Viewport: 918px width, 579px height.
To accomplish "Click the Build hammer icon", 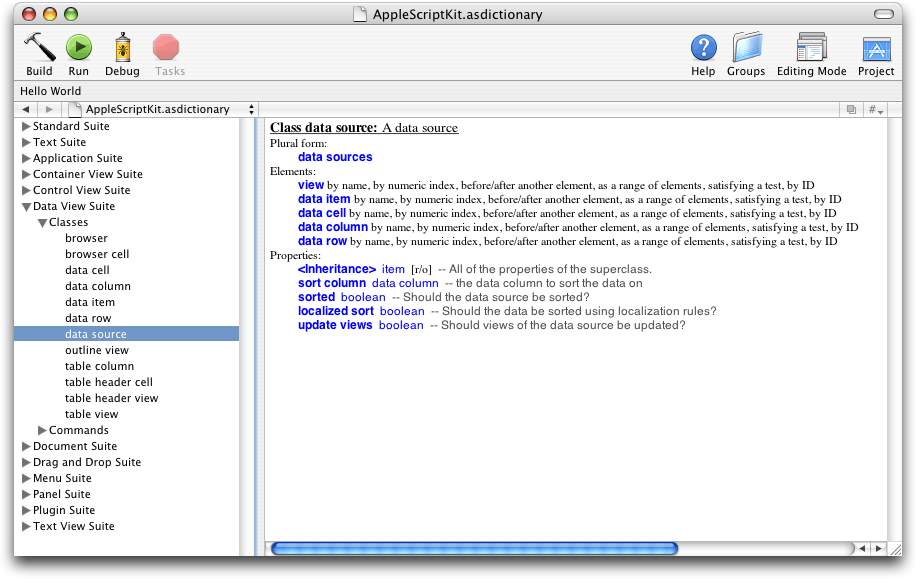I will pyautogui.click(x=39, y=45).
